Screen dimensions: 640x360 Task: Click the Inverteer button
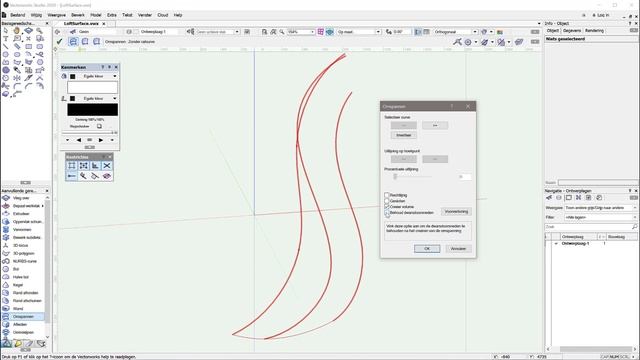click(404, 135)
